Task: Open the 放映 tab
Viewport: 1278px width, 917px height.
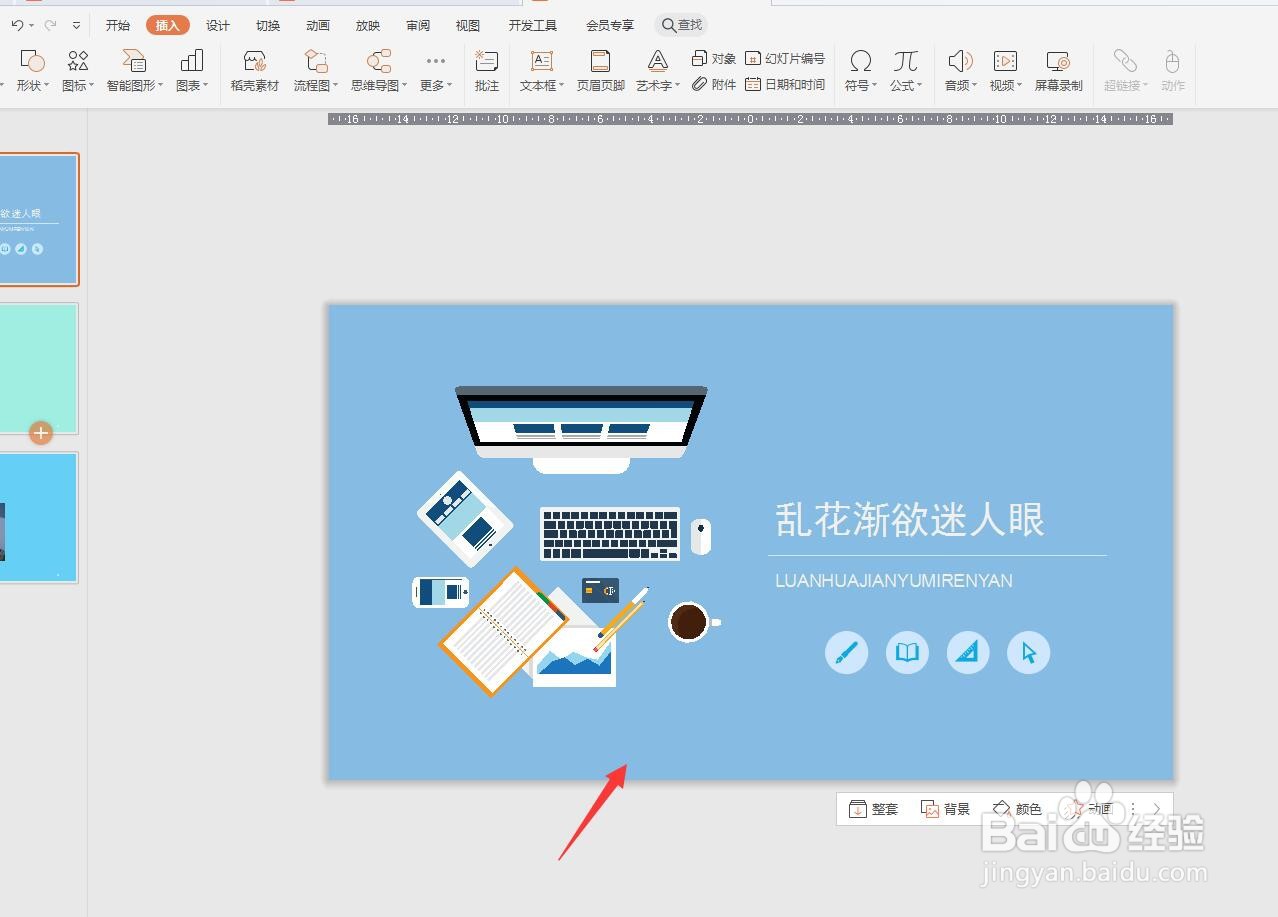Action: click(x=368, y=25)
